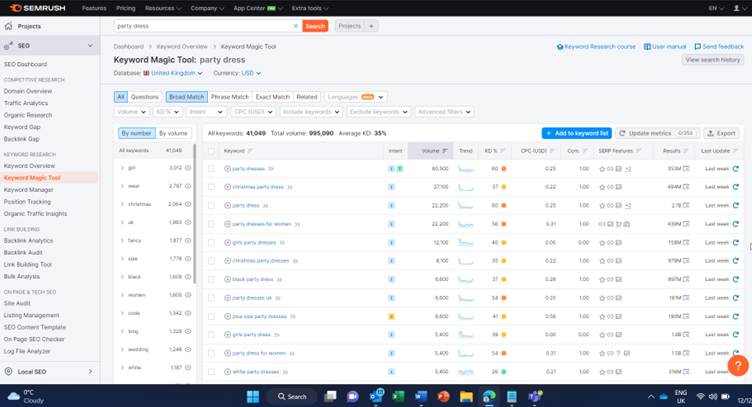The width and height of the screenshot is (752, 407).
Task: Select Exact Match tab
Action: coord(272,97)
